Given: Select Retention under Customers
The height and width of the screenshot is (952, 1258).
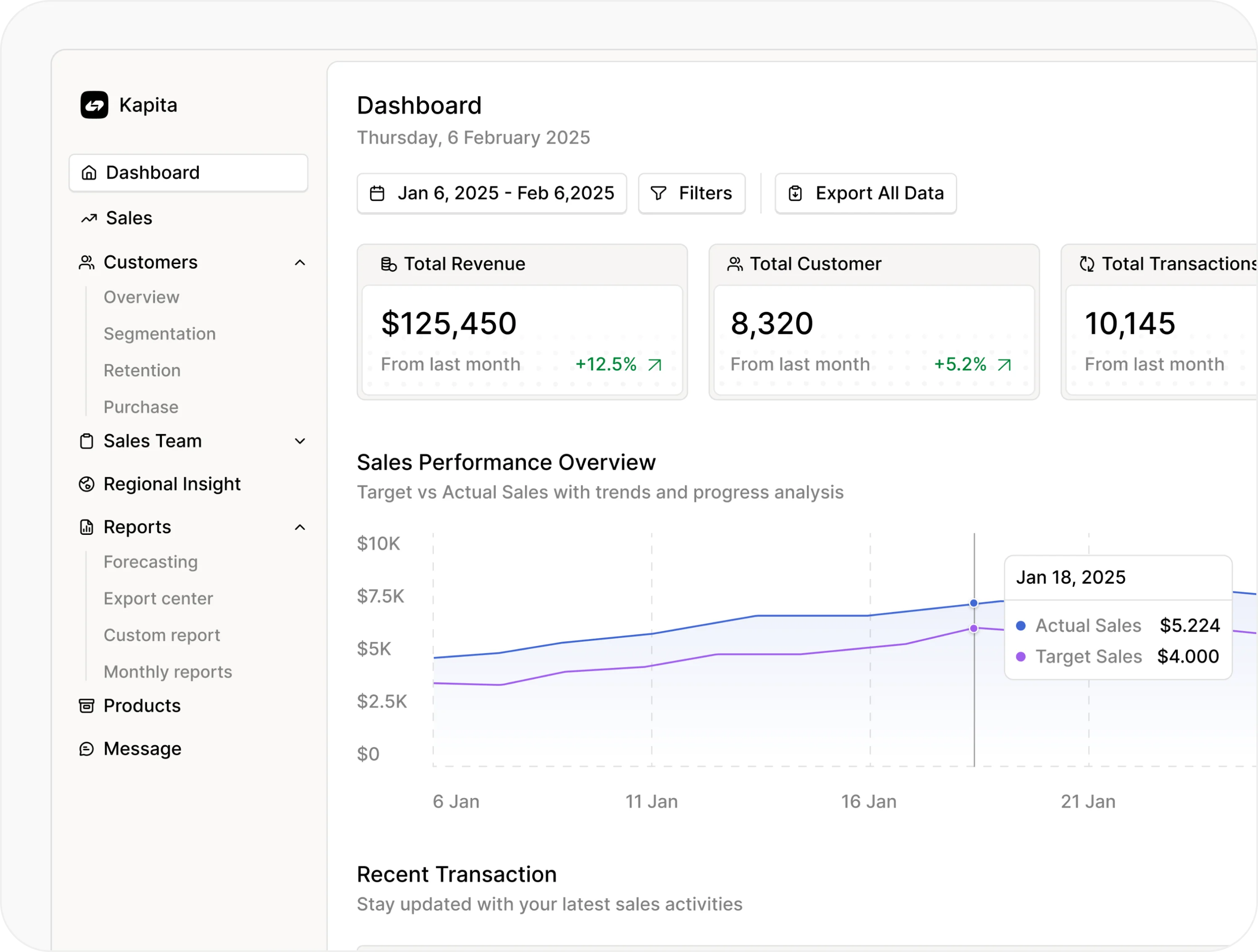Looking at the screenshot, I should point(142,371).
